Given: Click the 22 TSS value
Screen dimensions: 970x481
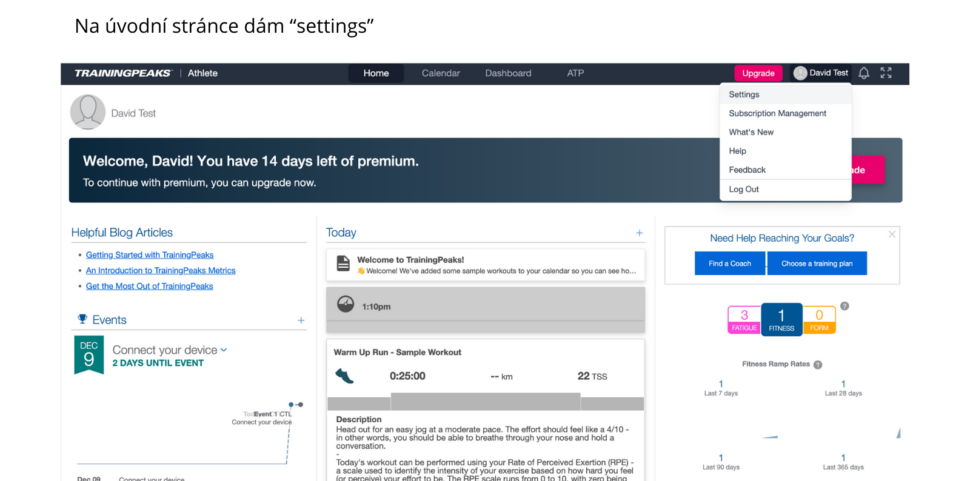Looking at the screenshot, I should tap(592, 376).
